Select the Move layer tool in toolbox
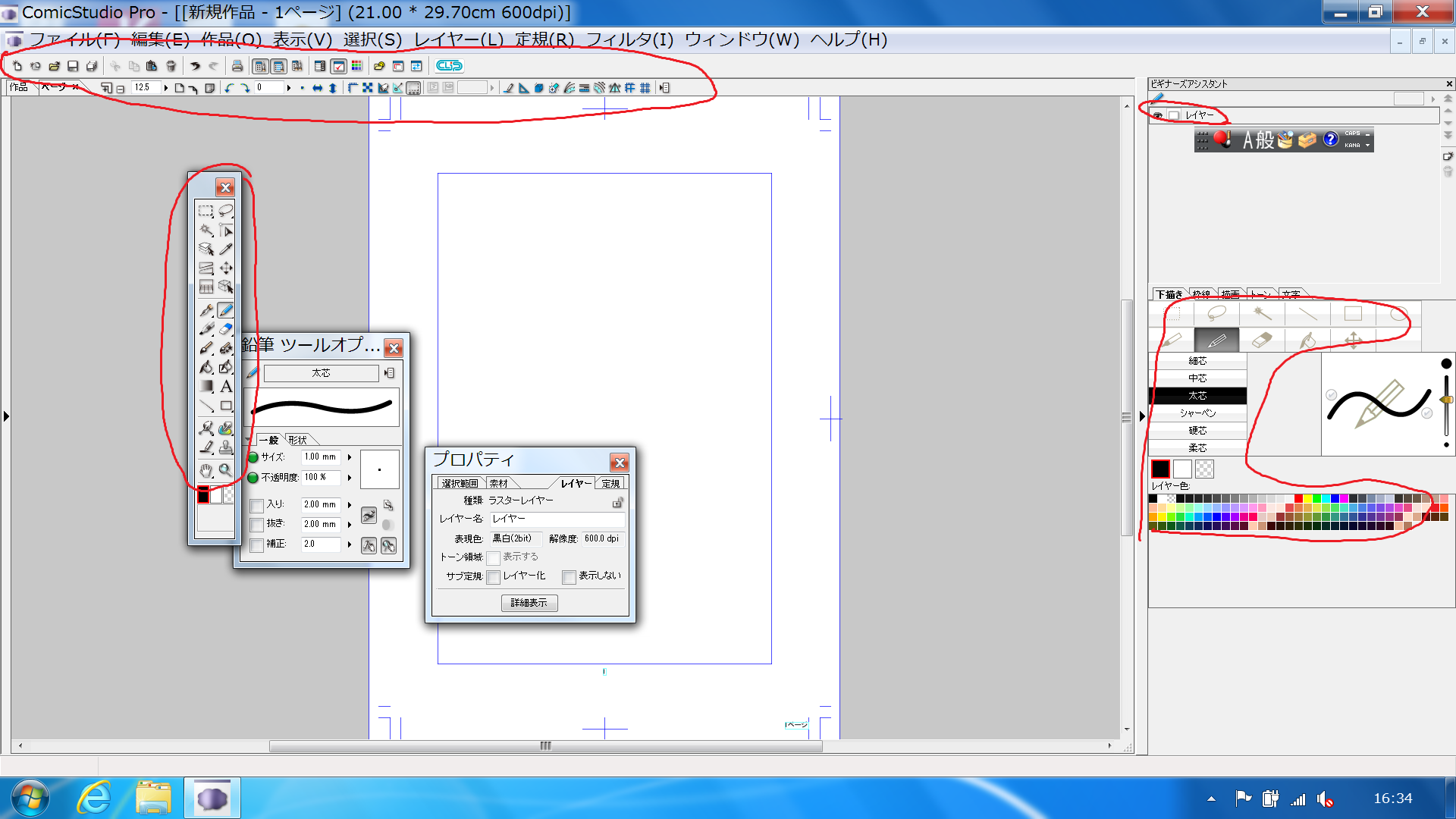Viewport: 1456px width, 819px height. click(x=226, y=268)
